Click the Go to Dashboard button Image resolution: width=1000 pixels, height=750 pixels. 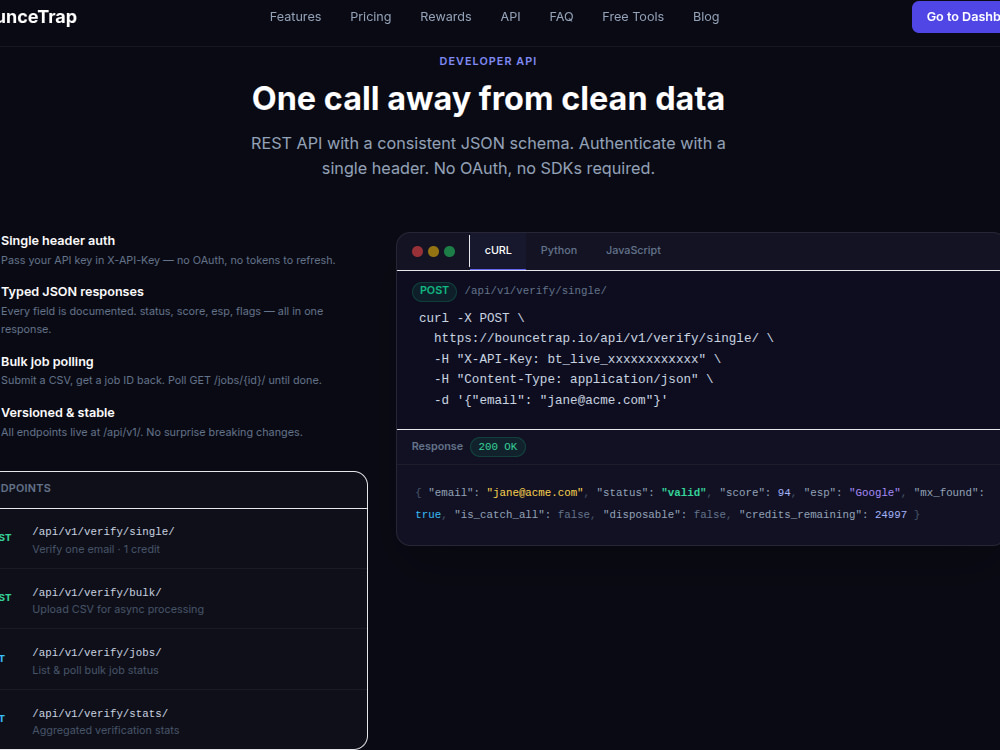coord(956,17)
